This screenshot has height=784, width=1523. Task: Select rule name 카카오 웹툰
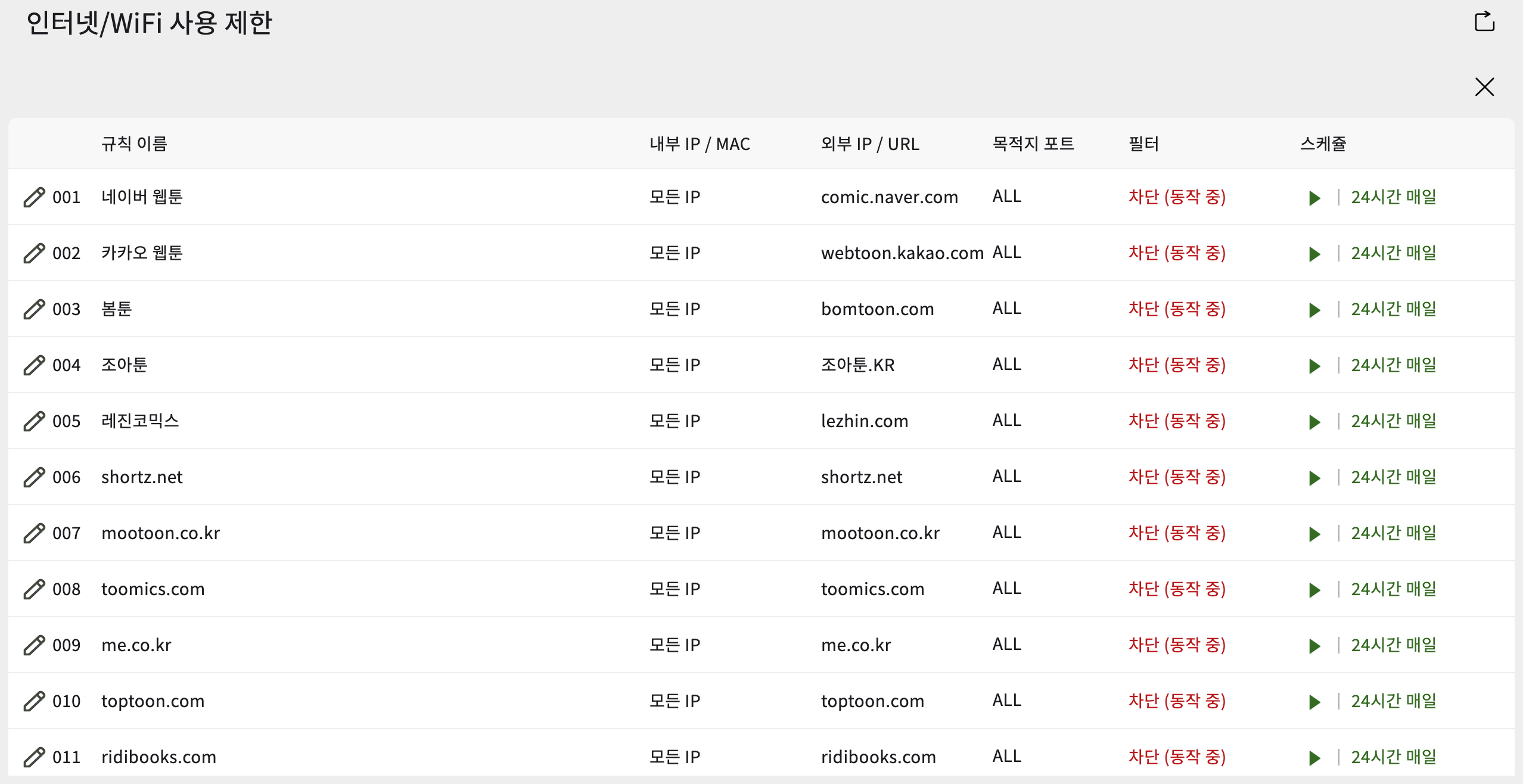click(x=142, y=253)
